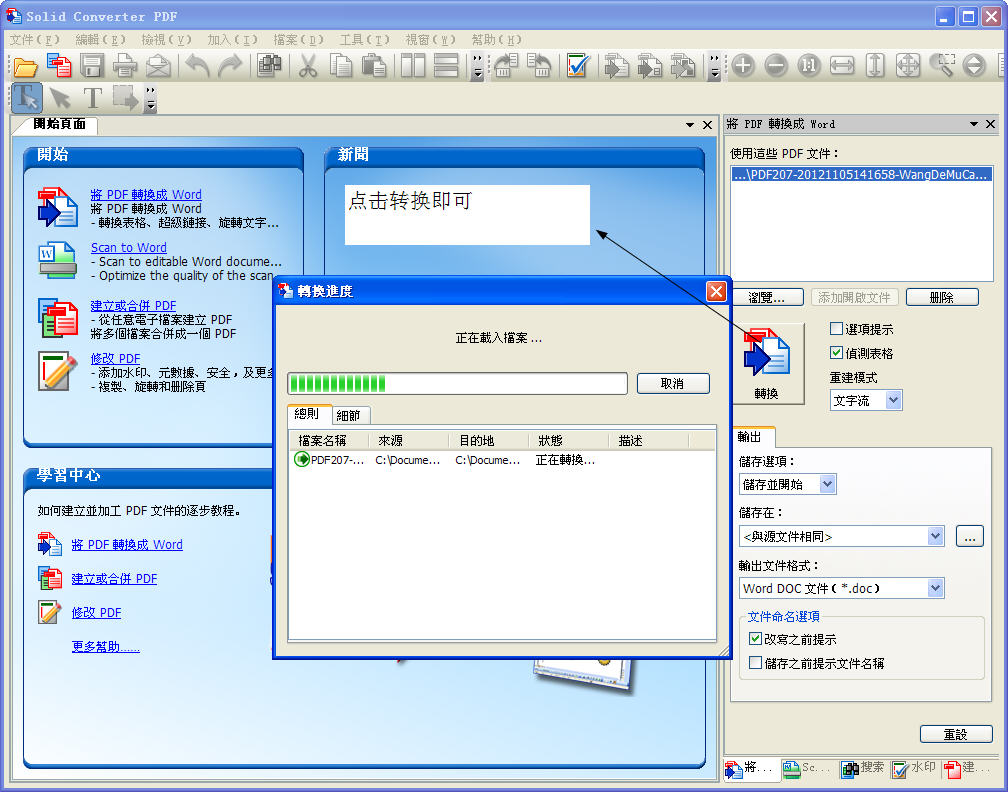The height and width of the screenshot is (792, 1008).
Task: Paste using the clipboard toolbar icon
Action: [374, 66]
